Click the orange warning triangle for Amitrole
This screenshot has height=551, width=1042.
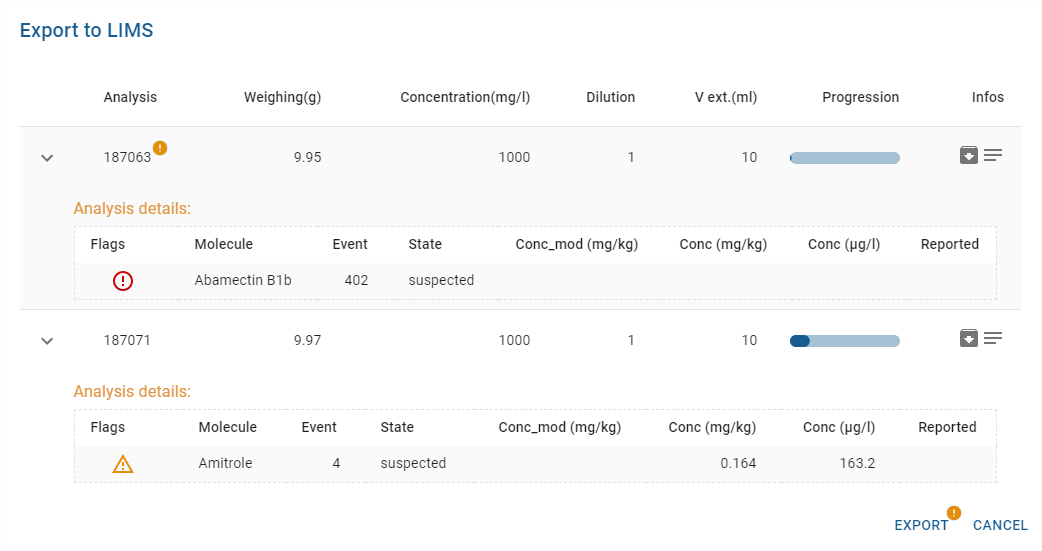[123, 464]
